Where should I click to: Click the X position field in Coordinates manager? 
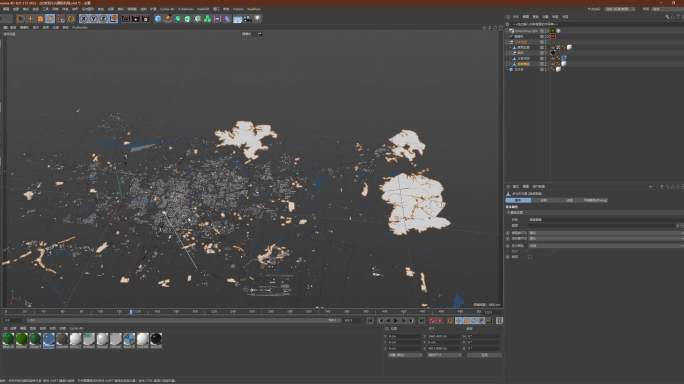click(404, 336)
